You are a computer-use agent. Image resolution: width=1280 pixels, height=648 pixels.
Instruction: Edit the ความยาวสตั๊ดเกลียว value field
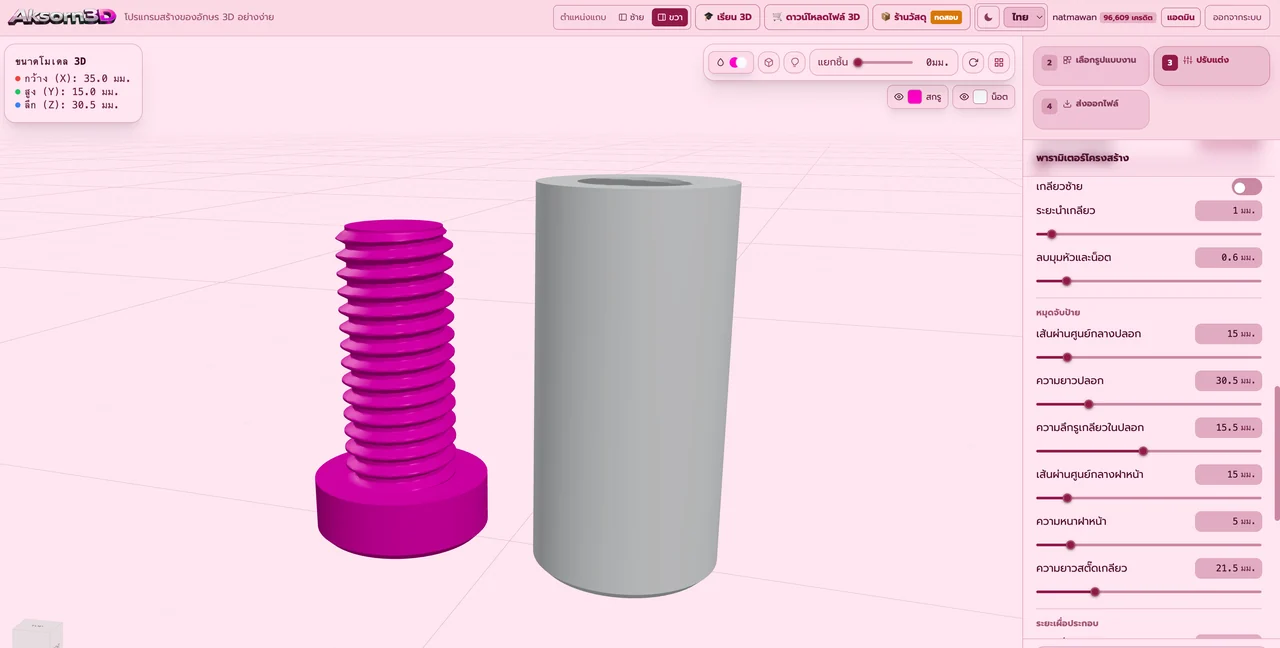[1228, 569]
